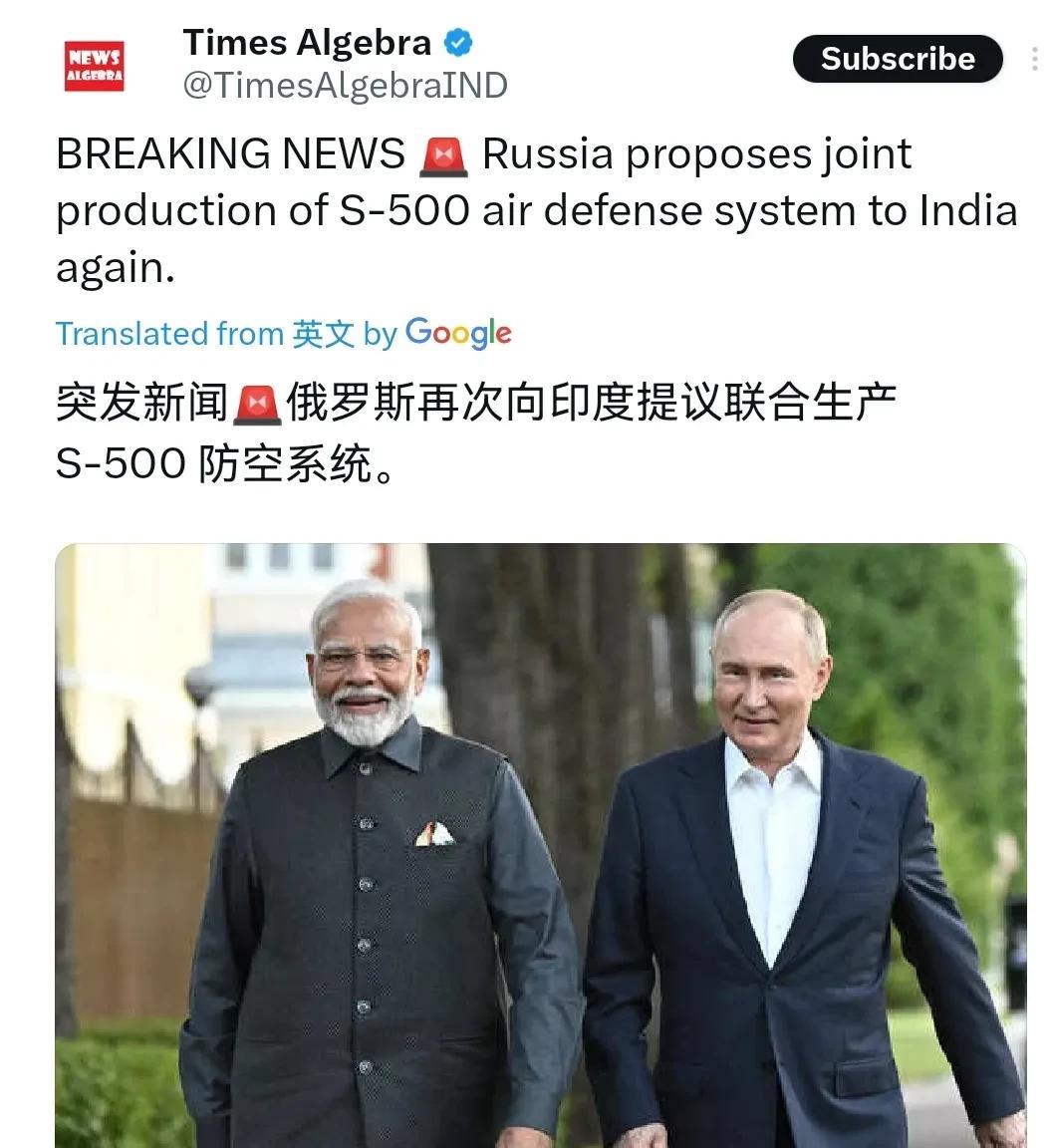The height and width of the screenshot is (1148, 1048).
Task: Open the Times Algebra display name
Action: pos(307,43)
